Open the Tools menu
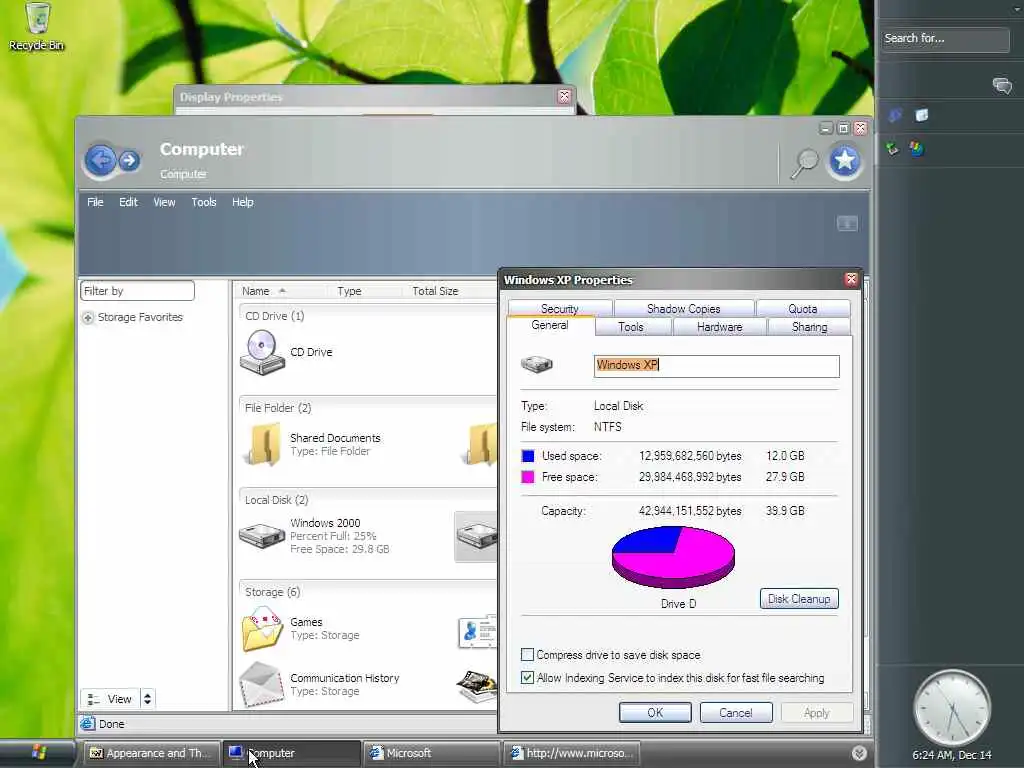Screen dimensions: 1024x768 pyautogui.click(x=204, y=202)
